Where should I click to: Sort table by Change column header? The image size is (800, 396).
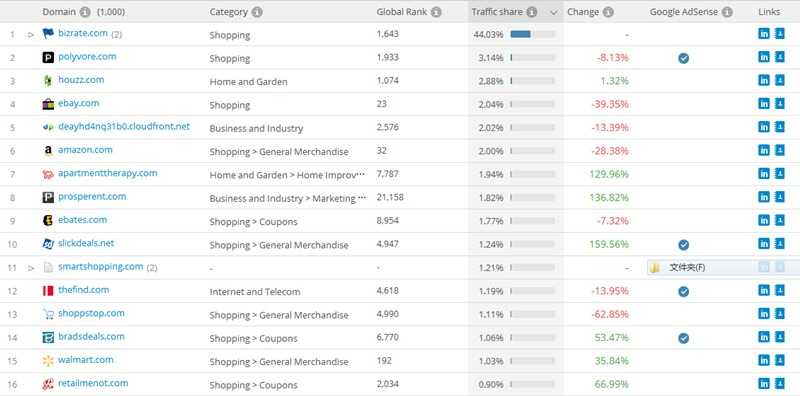[x=583, y=12]
